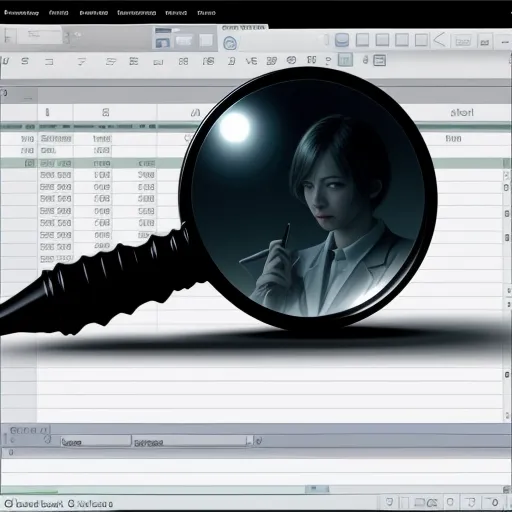Click the small empty-square icon in the formatting toolbar

(49, 62)
